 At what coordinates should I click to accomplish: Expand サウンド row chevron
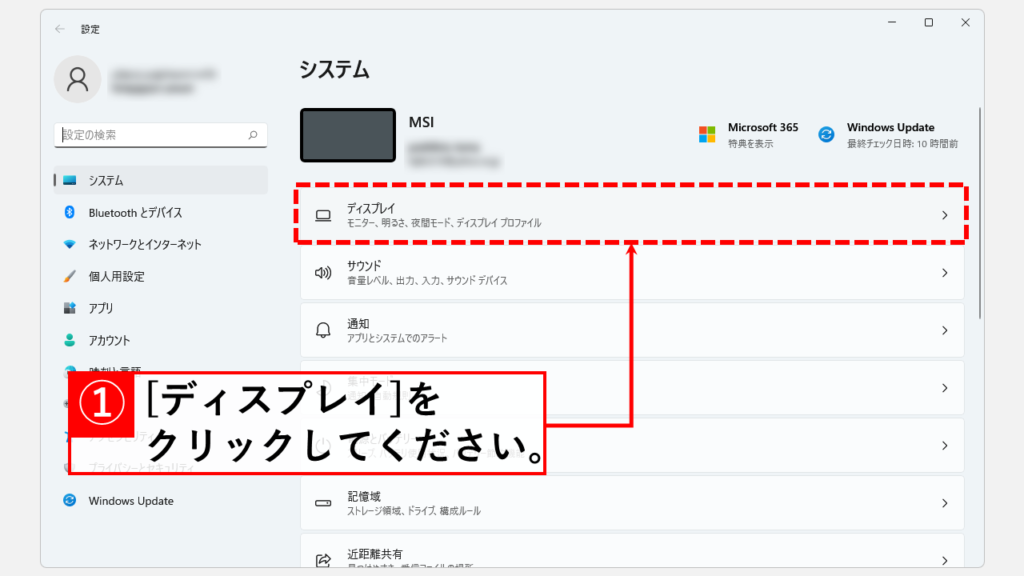[x=944, y=272]
